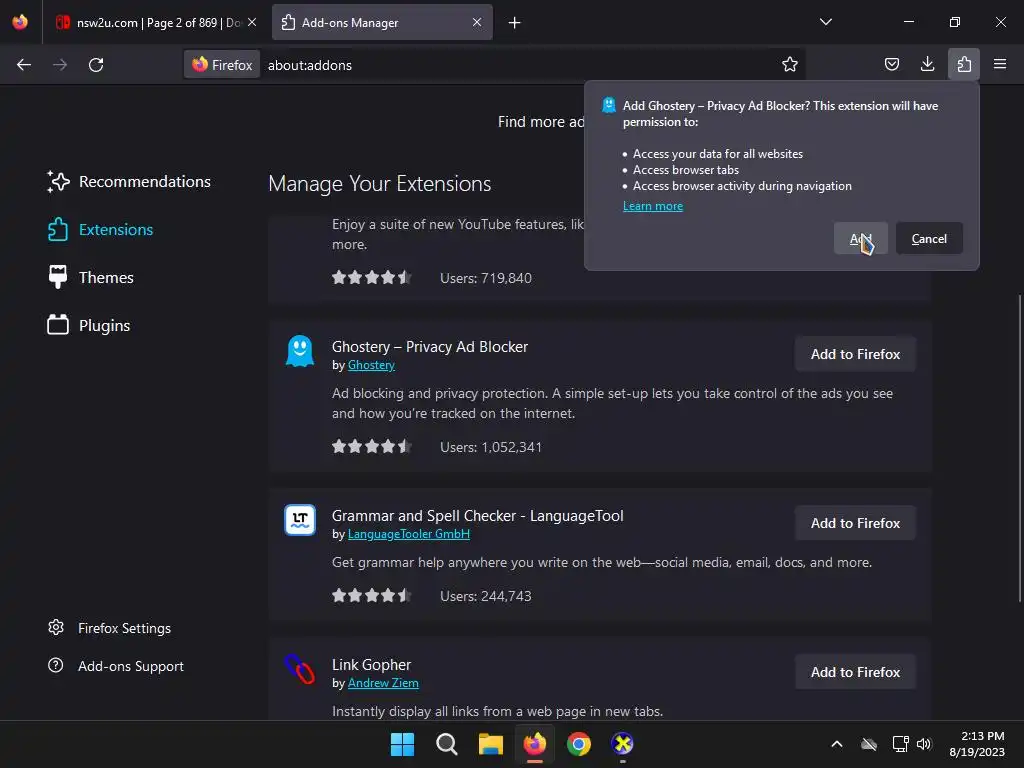
Task: Open Add-ons Support link
Action: click(116, 666)
